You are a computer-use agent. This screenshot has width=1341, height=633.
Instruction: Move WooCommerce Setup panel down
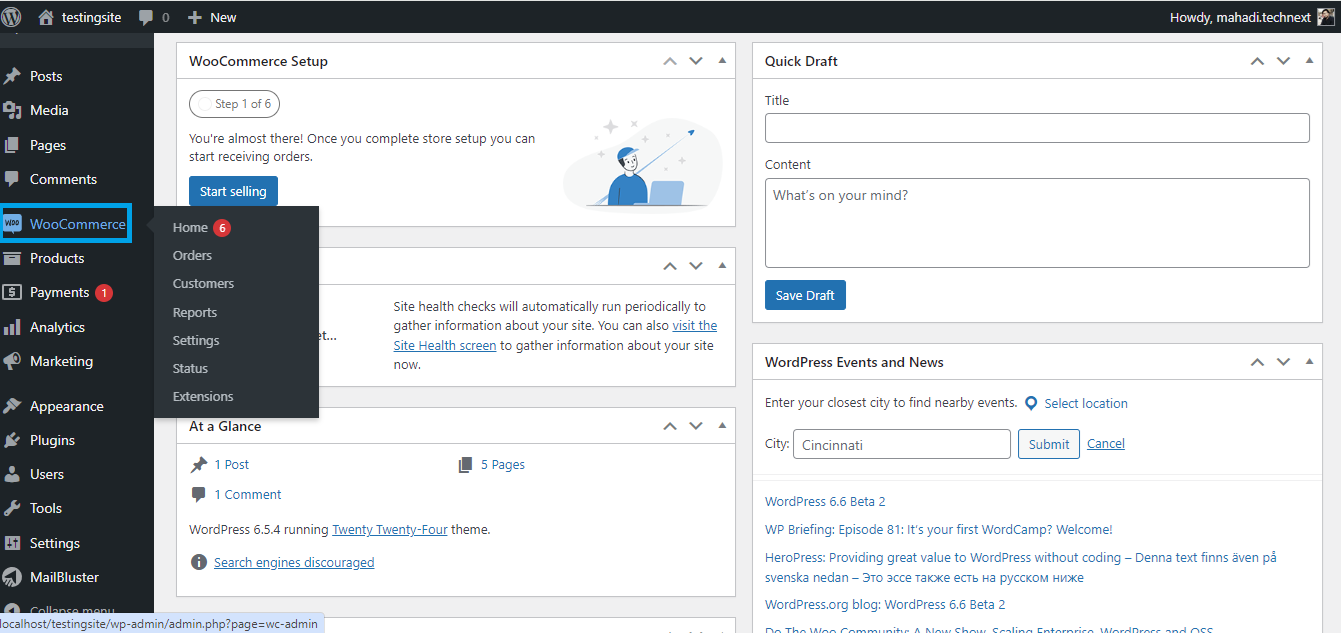coord(696,61)
